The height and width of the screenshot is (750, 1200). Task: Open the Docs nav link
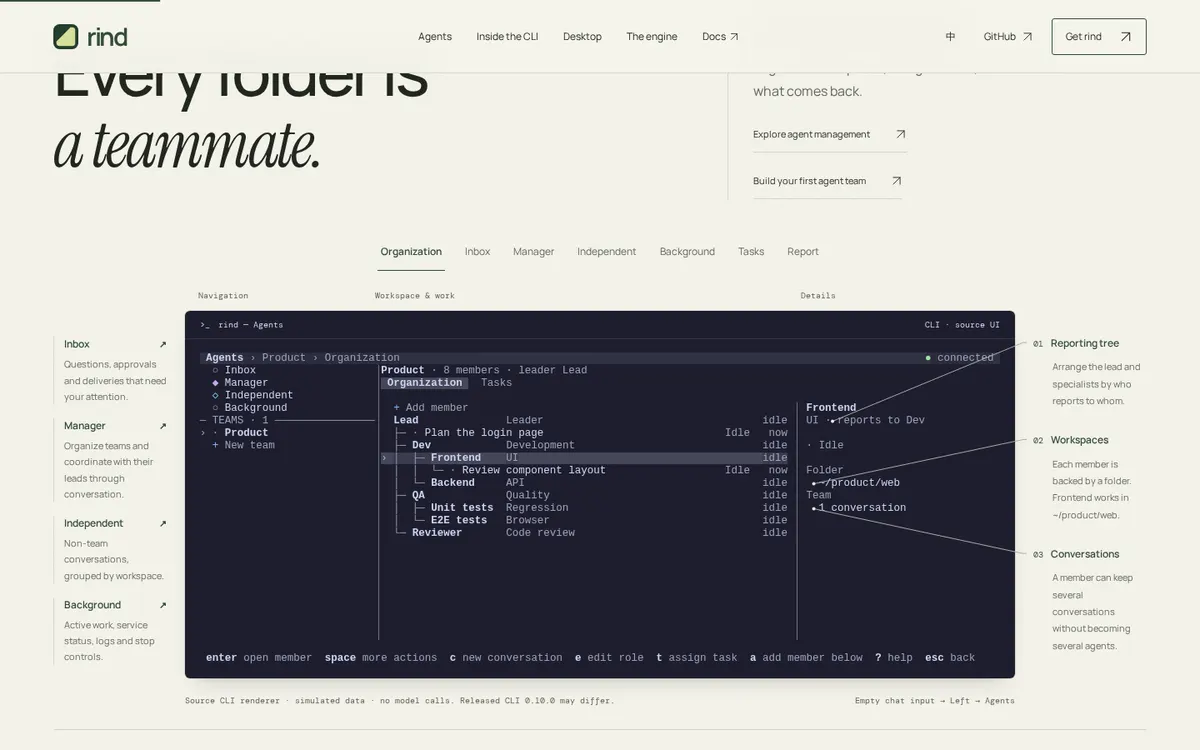(x=720, y=37)
